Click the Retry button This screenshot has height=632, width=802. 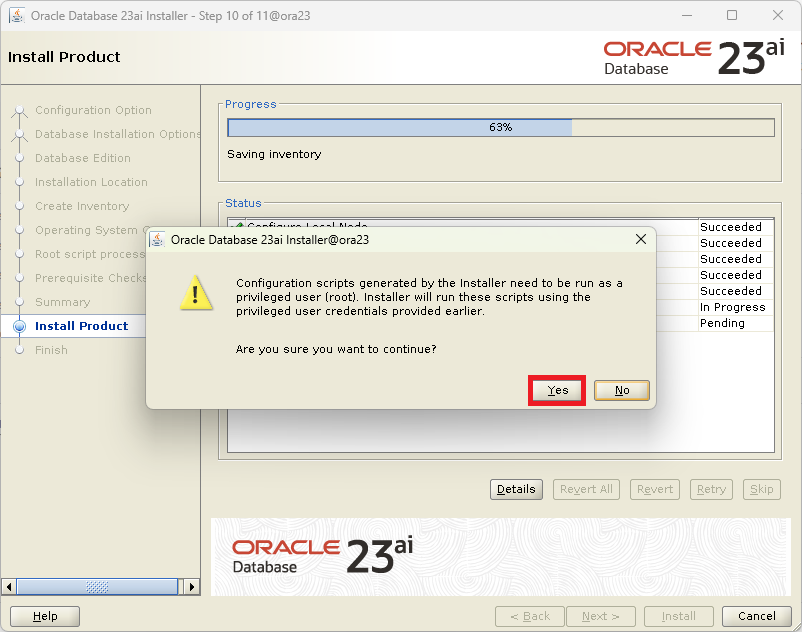click(x=711, y=489)
